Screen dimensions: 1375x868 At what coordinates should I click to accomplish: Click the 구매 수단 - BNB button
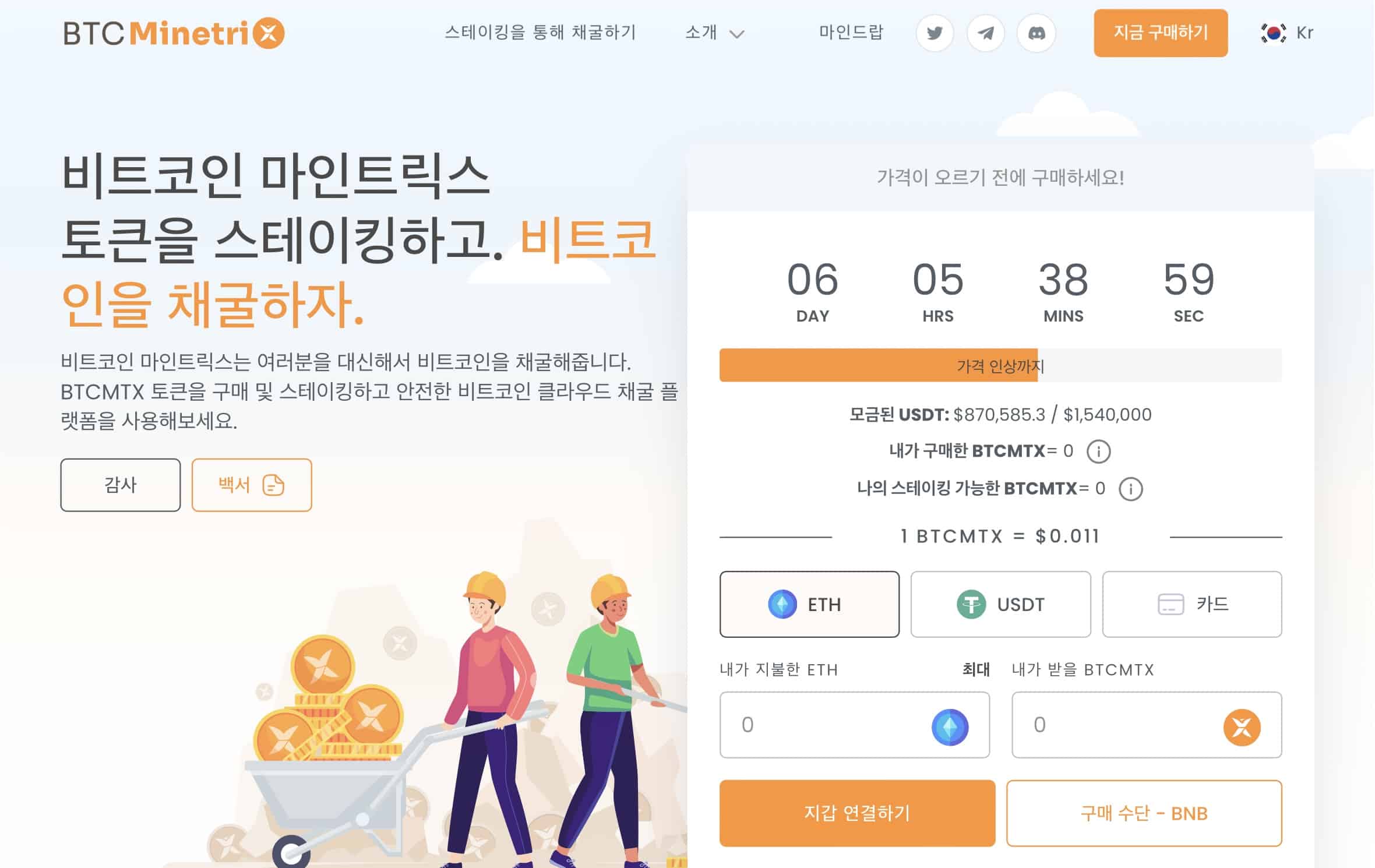1144,813
